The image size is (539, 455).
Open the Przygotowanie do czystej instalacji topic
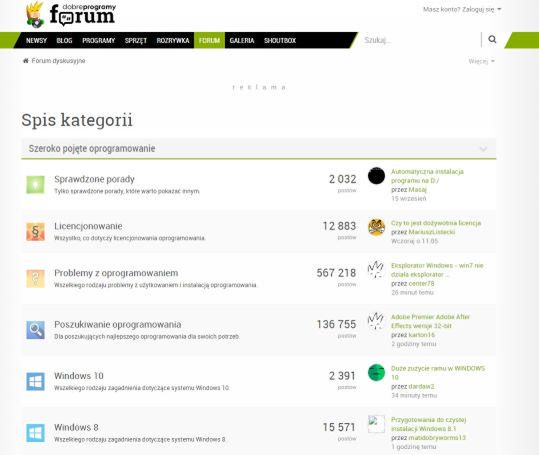click(429, 424)
